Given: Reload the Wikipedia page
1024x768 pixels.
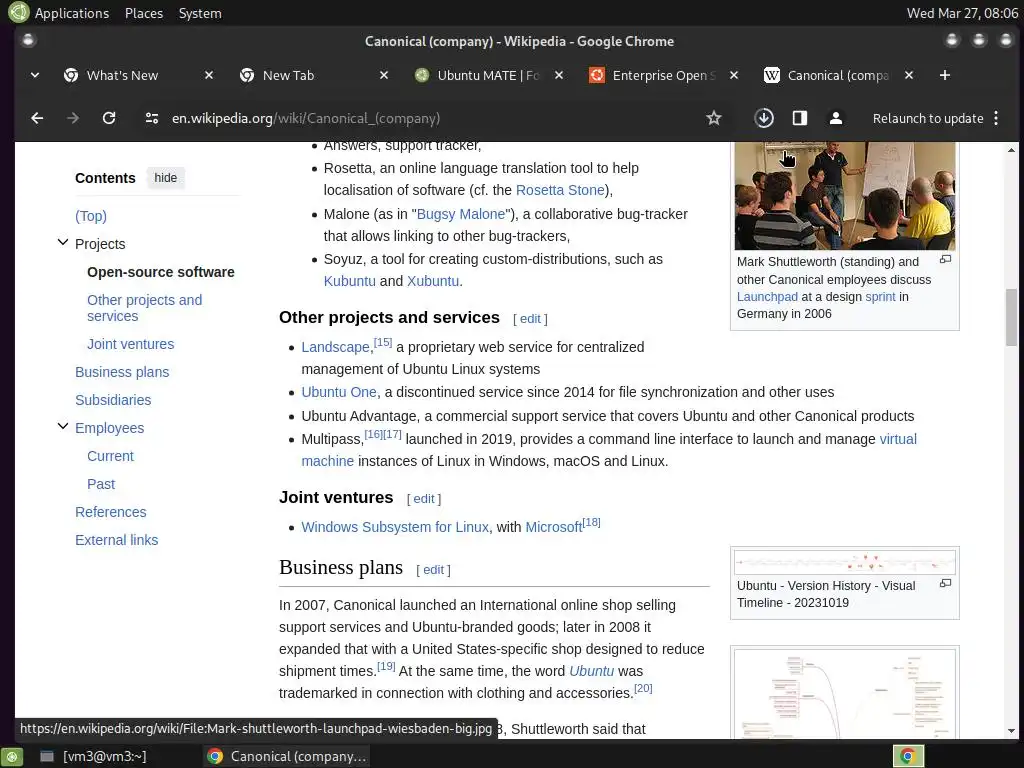Looking at the screenshot, I should [x=109, y=118].
